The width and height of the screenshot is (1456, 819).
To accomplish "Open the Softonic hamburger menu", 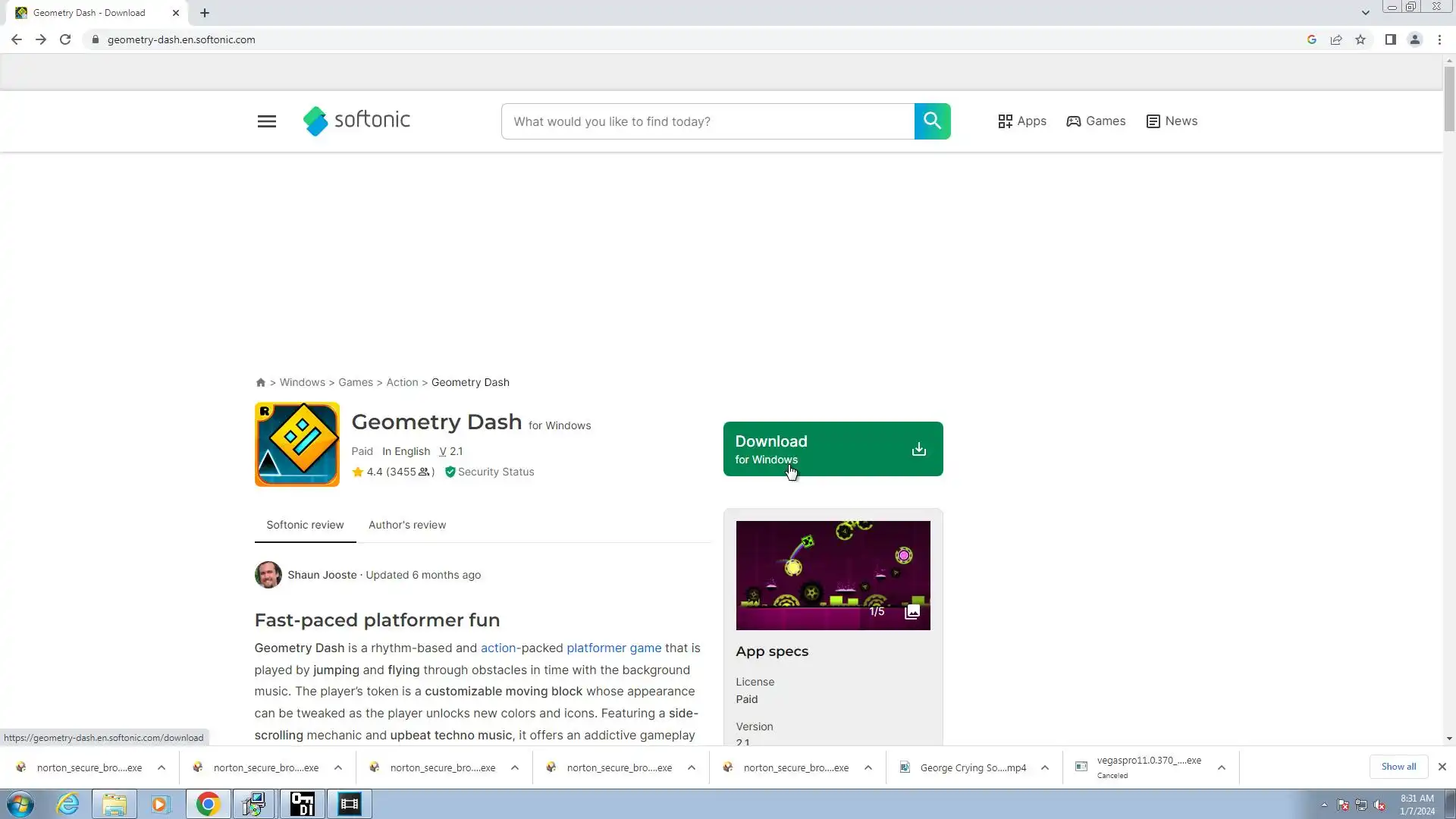I will (266, 121).
